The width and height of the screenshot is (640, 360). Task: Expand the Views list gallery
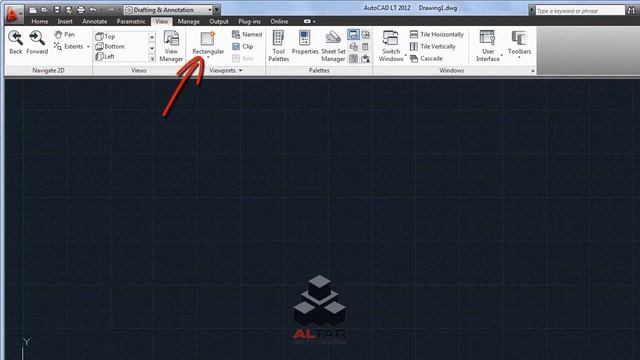click(x=152, y=59)
